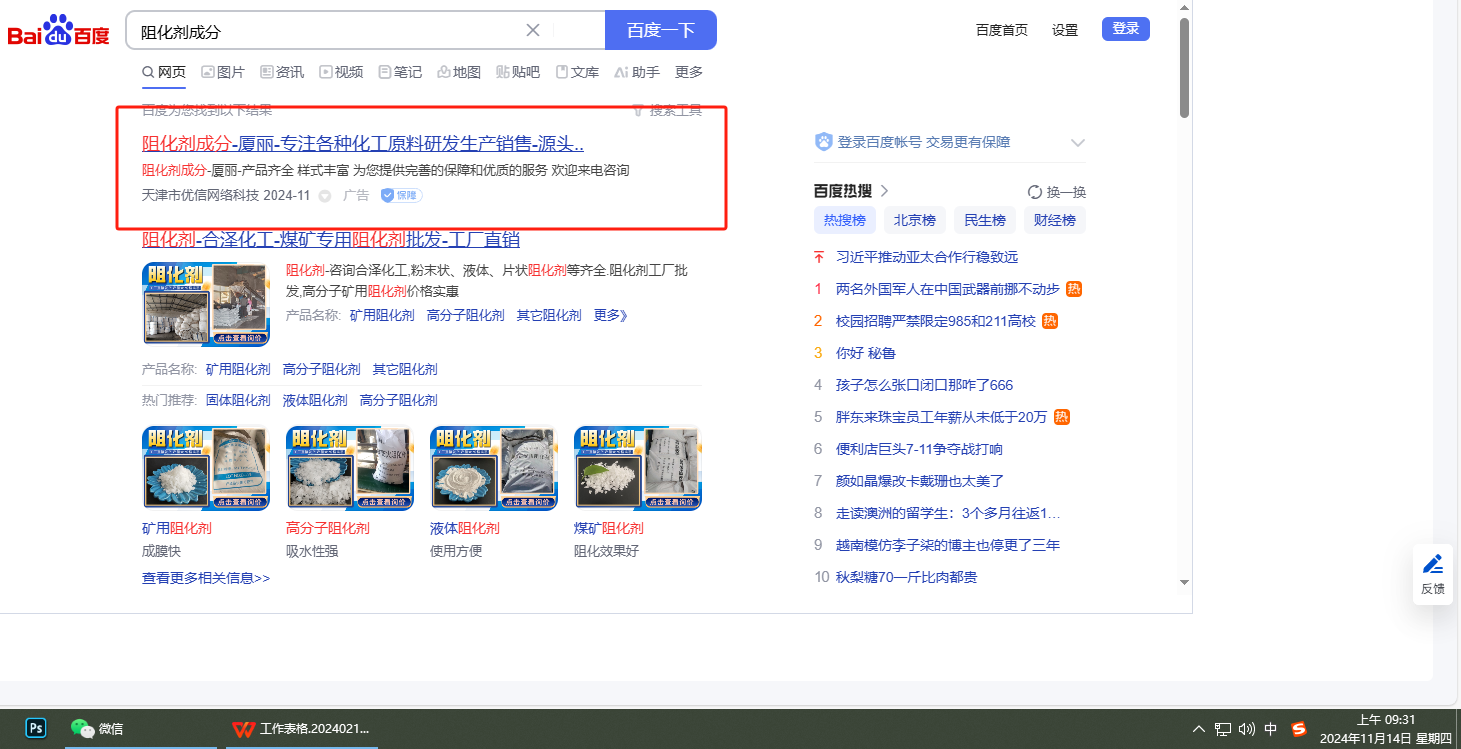Click the 反馈 feedback button
This screenshot has height=749, width=1461.
(1433, 574)
